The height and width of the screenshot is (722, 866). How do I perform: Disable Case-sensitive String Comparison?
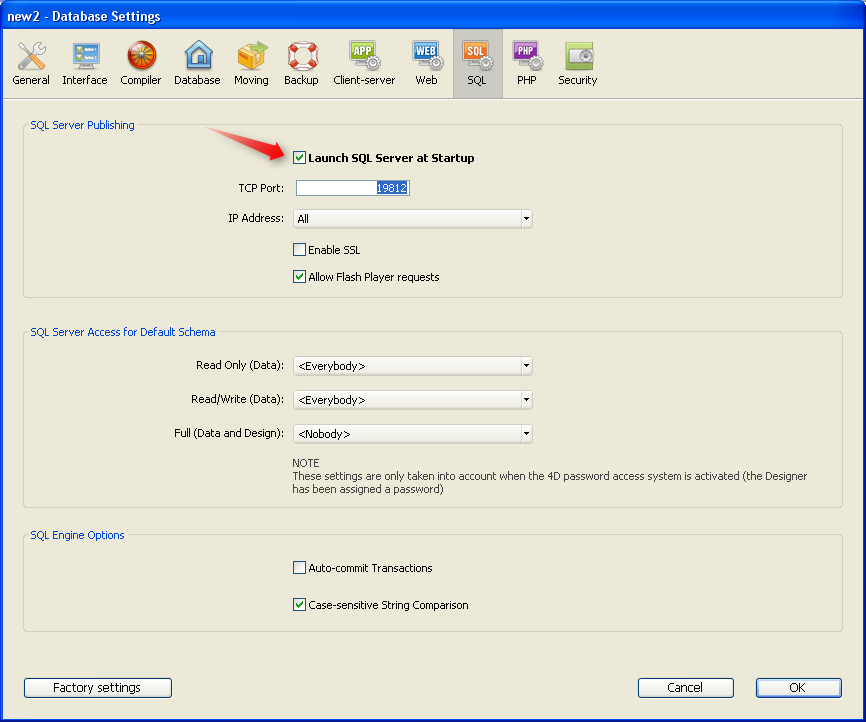click(x=300, y=605)
